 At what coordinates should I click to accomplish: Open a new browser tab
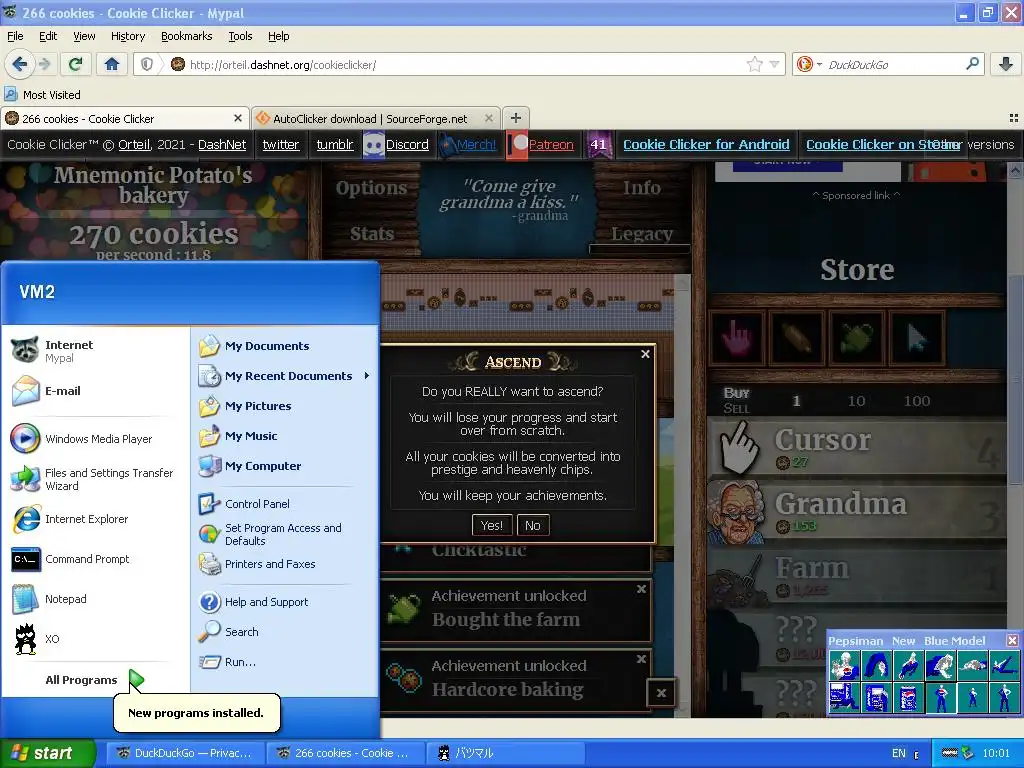click(516, 118)
